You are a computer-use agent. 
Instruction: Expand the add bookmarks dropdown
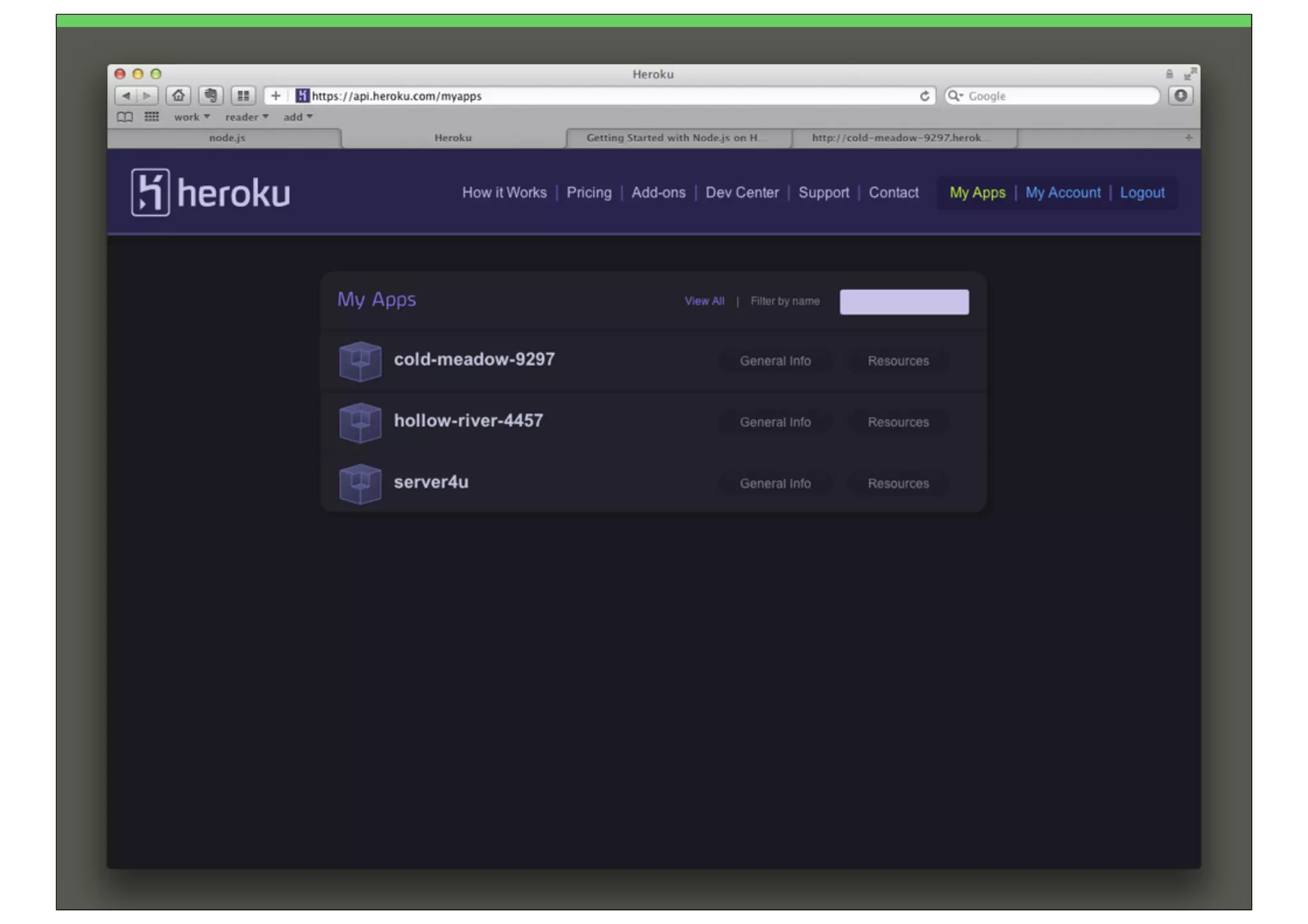click(x=298, y=117)
